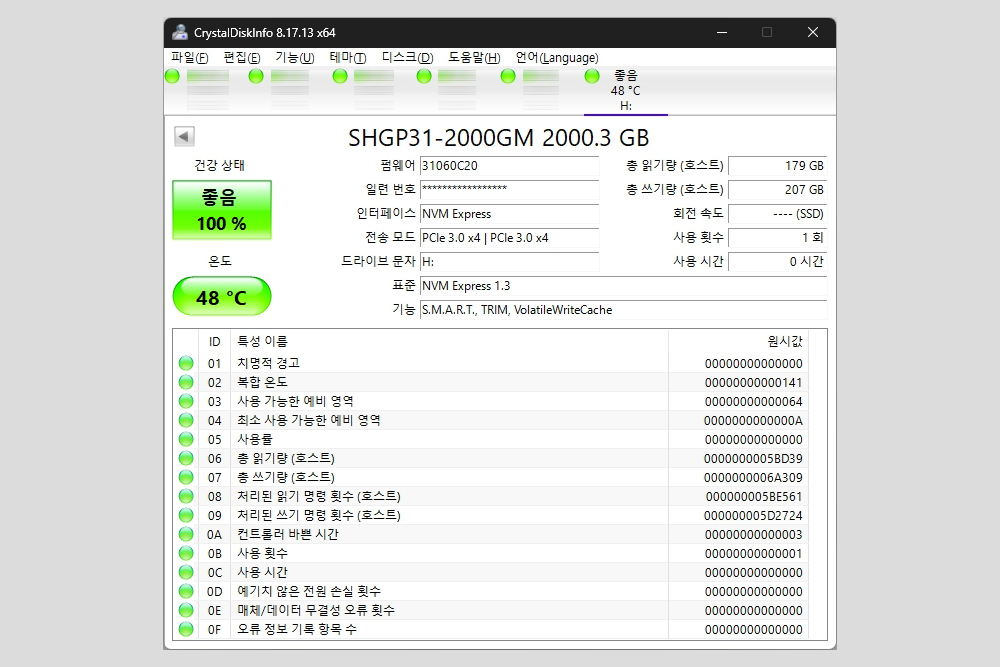
Task: Click the 1 회 power on count value
Action: coord(777,238)
